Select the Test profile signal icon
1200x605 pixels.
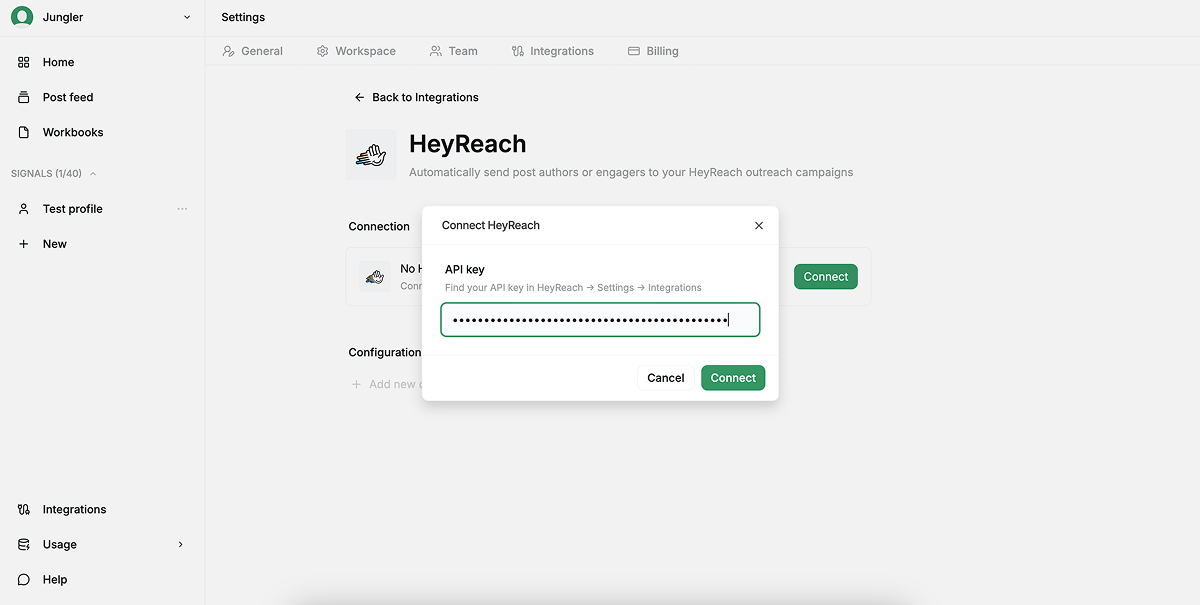point(22,208)
